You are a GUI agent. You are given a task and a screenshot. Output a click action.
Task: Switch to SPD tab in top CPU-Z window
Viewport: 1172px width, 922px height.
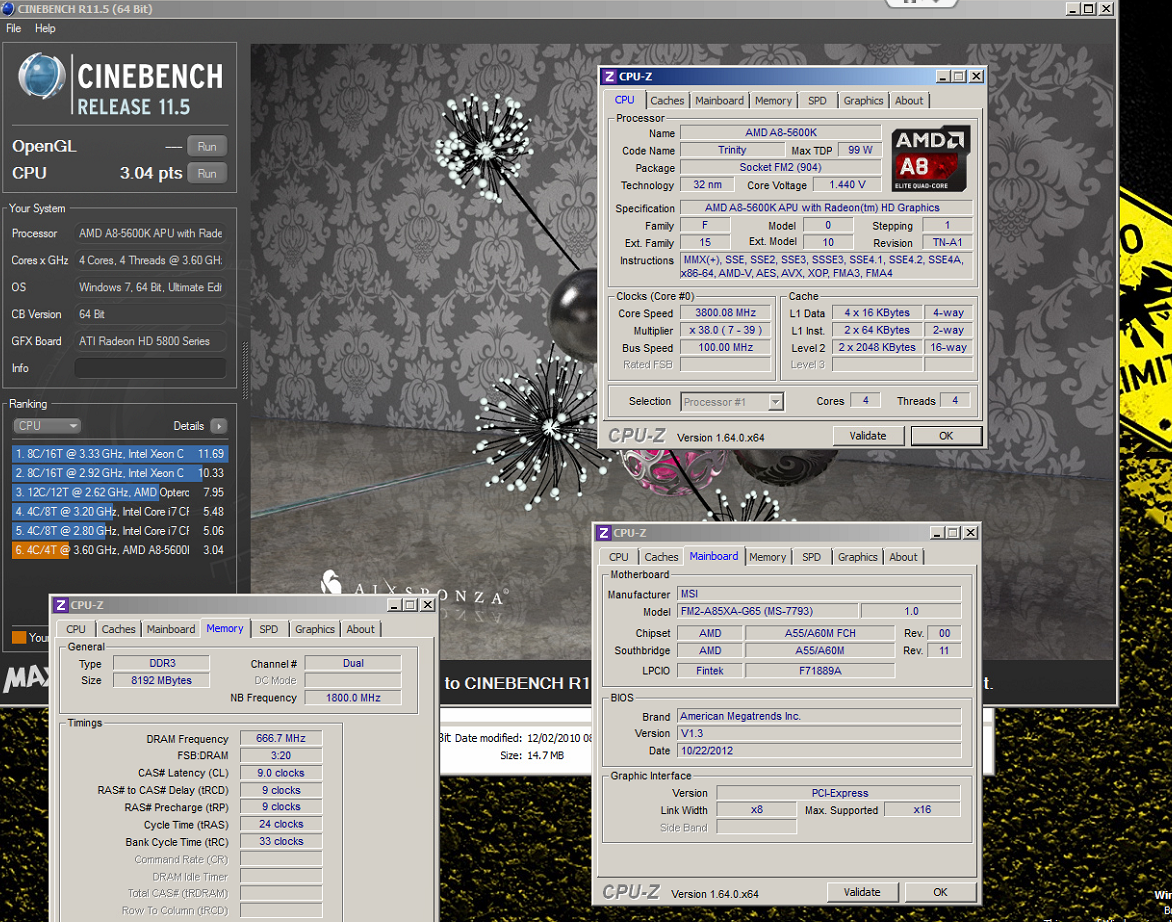click(817, 101)
